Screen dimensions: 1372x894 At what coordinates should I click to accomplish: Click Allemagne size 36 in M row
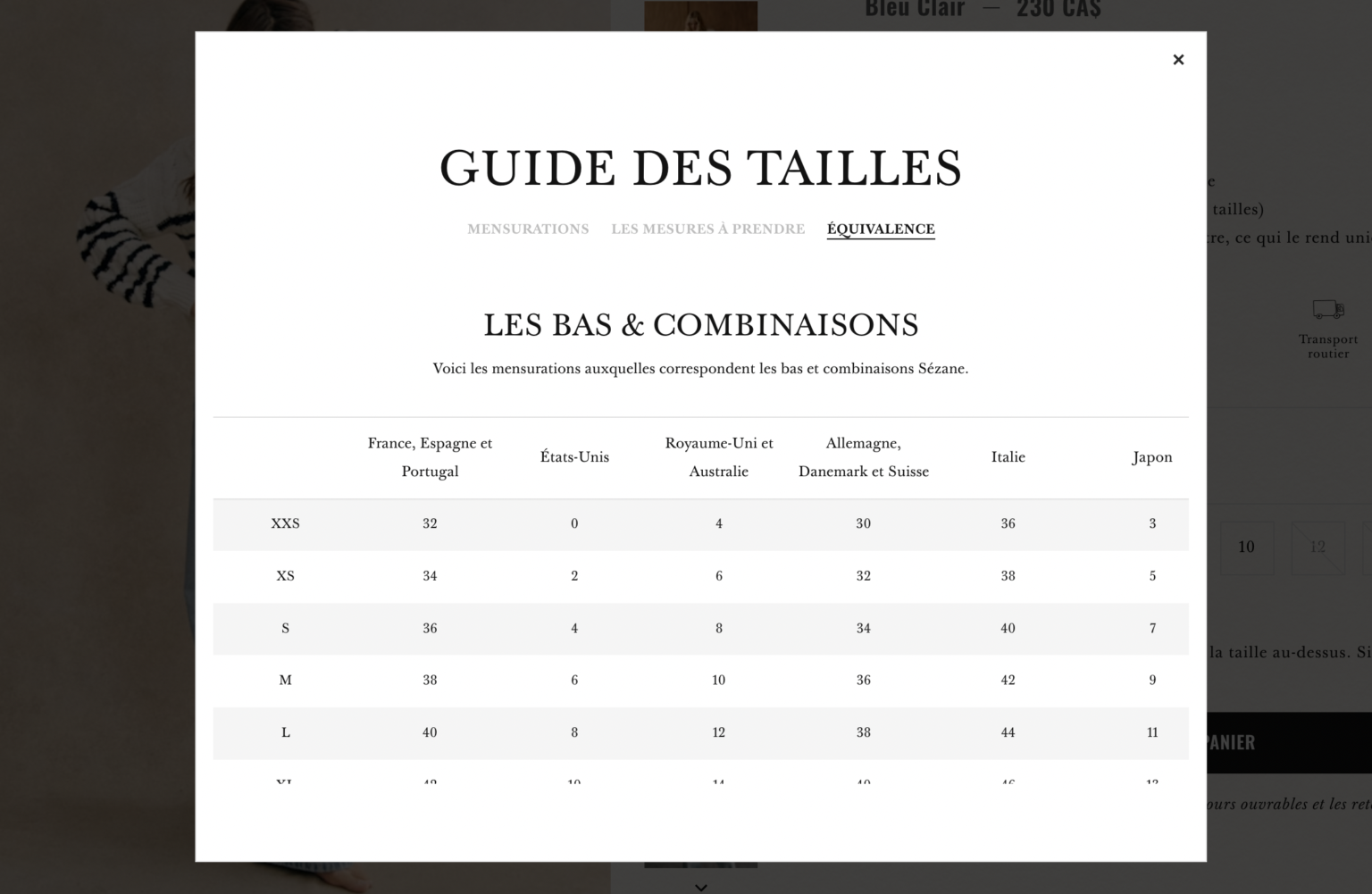click(x=864, y=681)
